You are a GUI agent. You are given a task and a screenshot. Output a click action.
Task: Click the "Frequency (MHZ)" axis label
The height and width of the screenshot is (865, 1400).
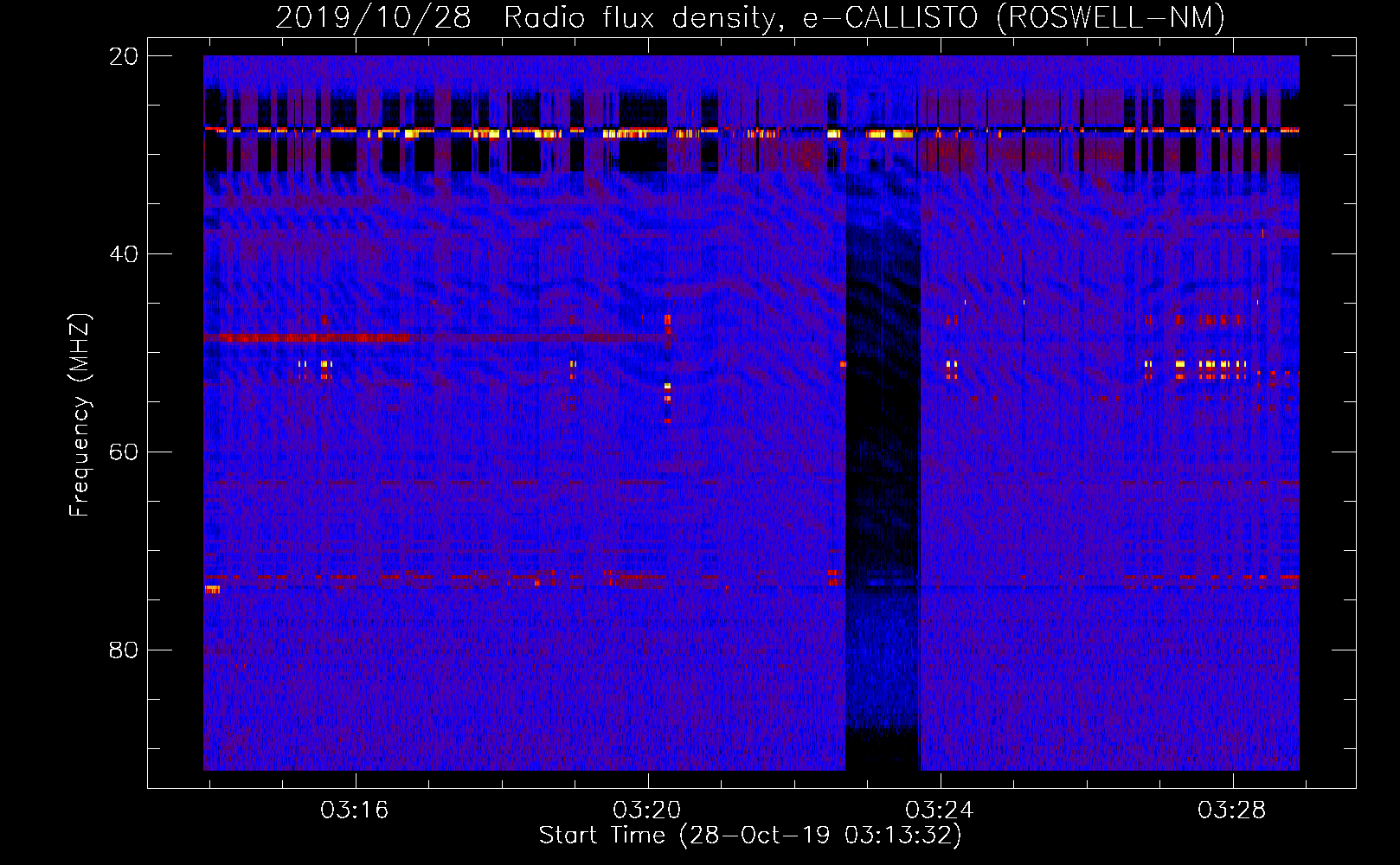tap(80, 415)
